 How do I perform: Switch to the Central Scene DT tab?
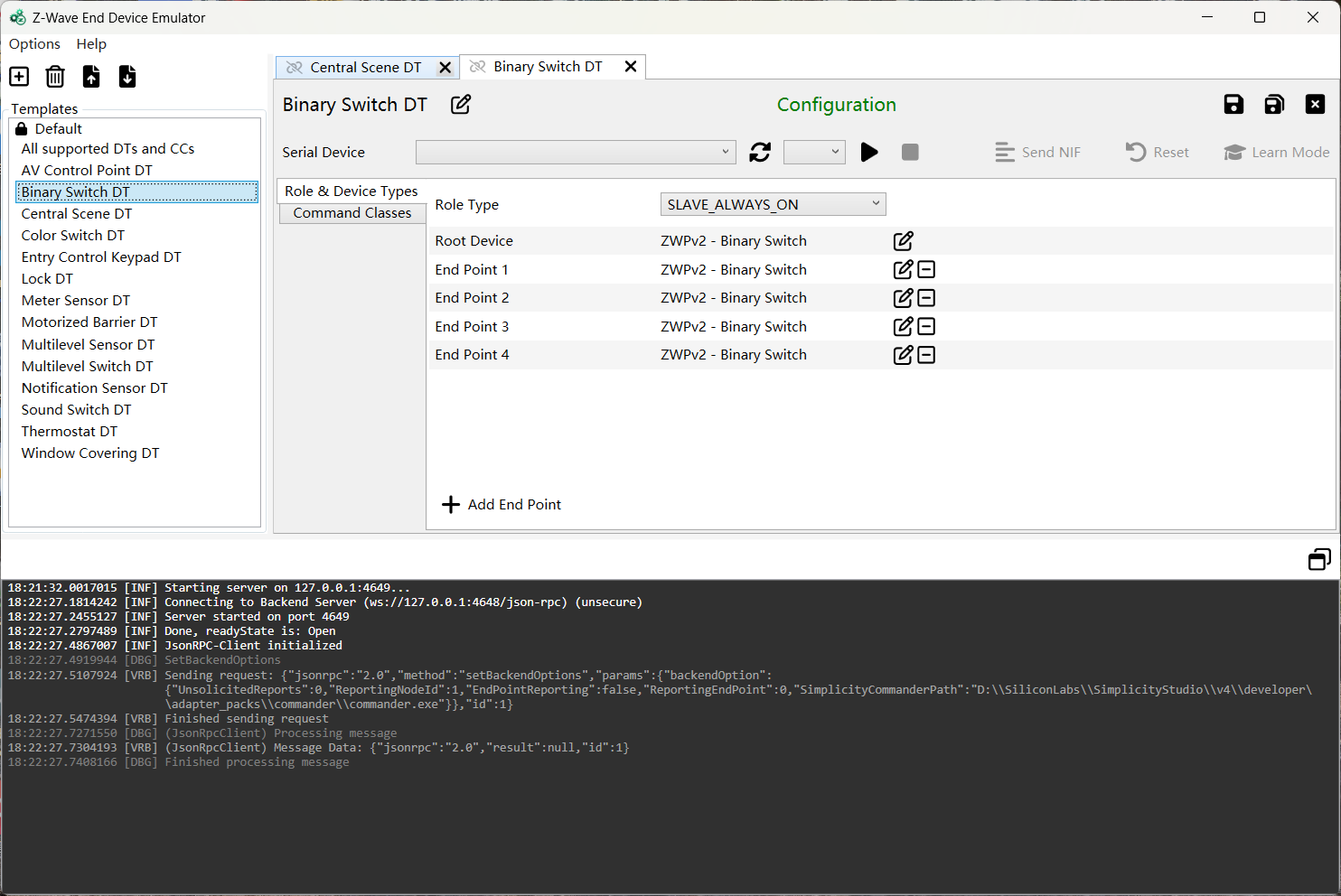(365, 68)
